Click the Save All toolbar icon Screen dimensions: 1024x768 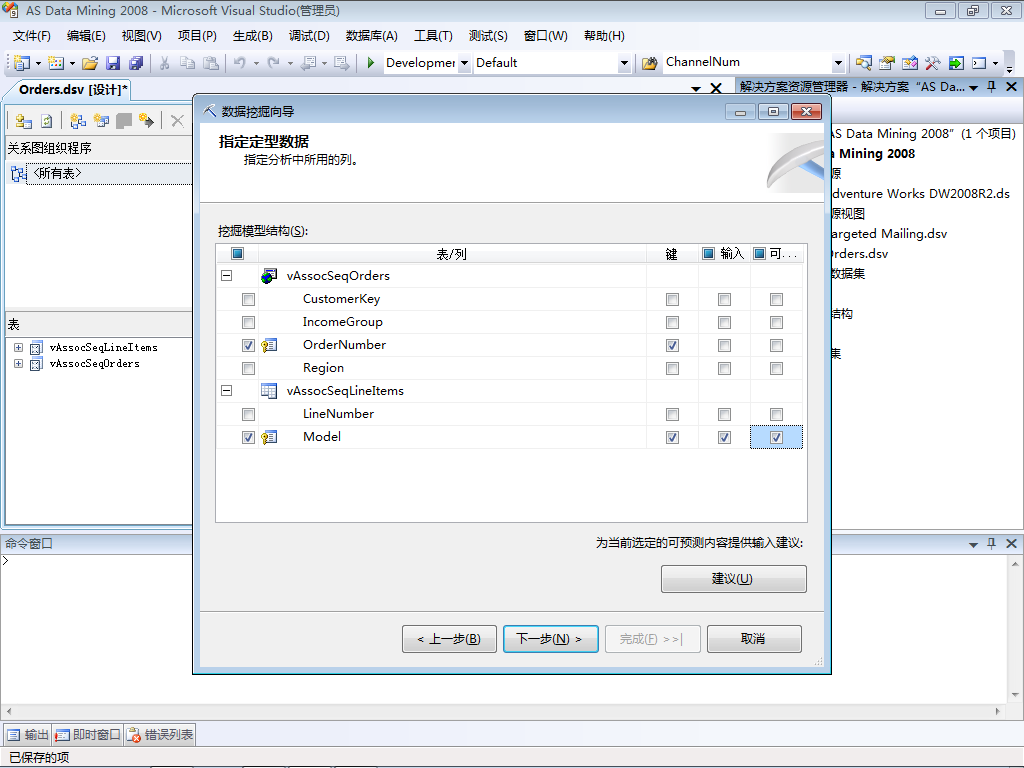[136, 63]
